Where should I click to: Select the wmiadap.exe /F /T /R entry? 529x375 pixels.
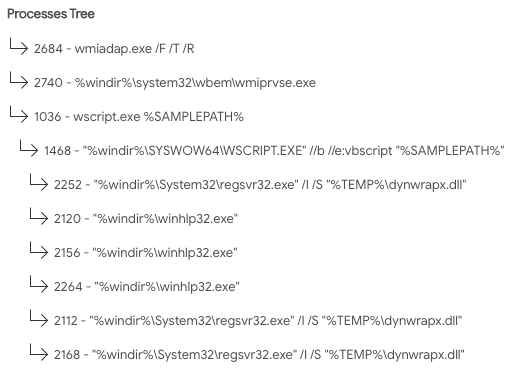point(114,49)
